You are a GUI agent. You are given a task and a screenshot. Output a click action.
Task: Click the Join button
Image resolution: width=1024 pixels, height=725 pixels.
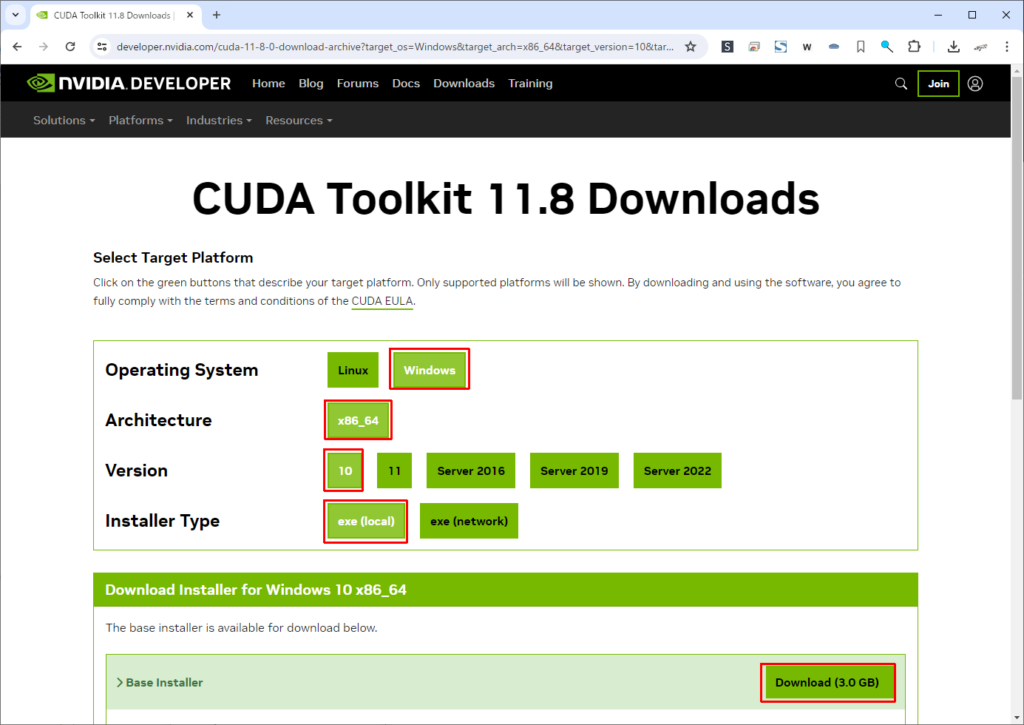tap(938, 84)
